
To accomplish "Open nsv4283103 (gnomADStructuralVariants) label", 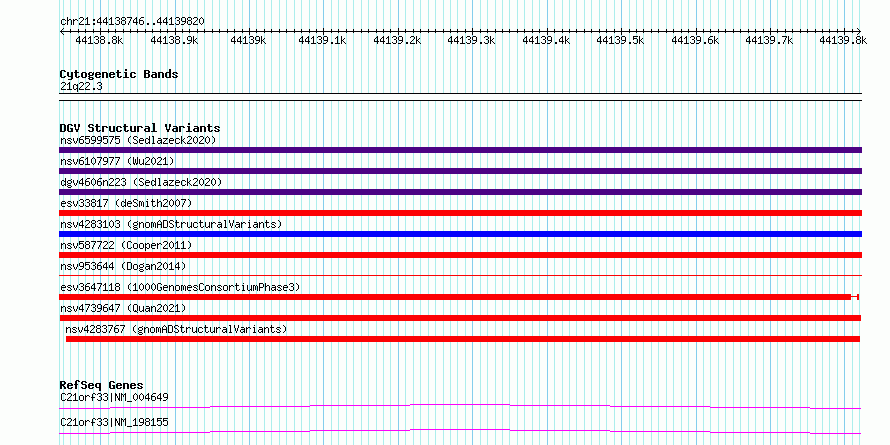I will pos(171,224).
